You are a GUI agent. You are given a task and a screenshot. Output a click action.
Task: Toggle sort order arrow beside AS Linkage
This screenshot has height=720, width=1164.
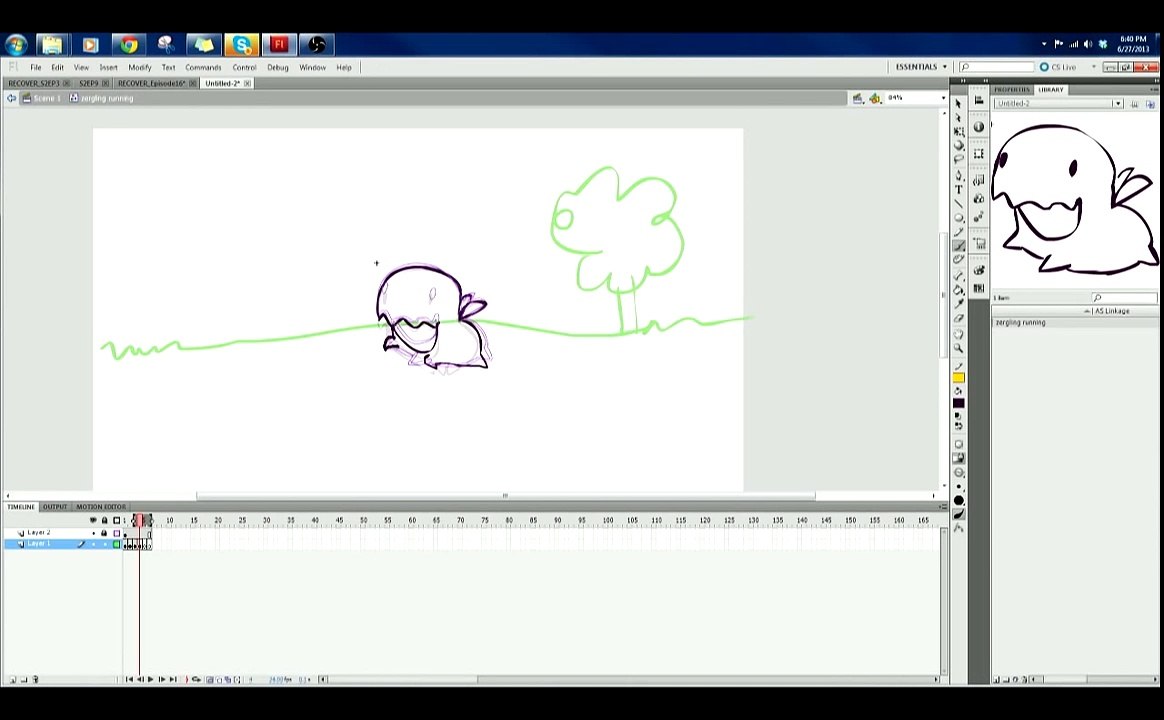point(1088,311)
